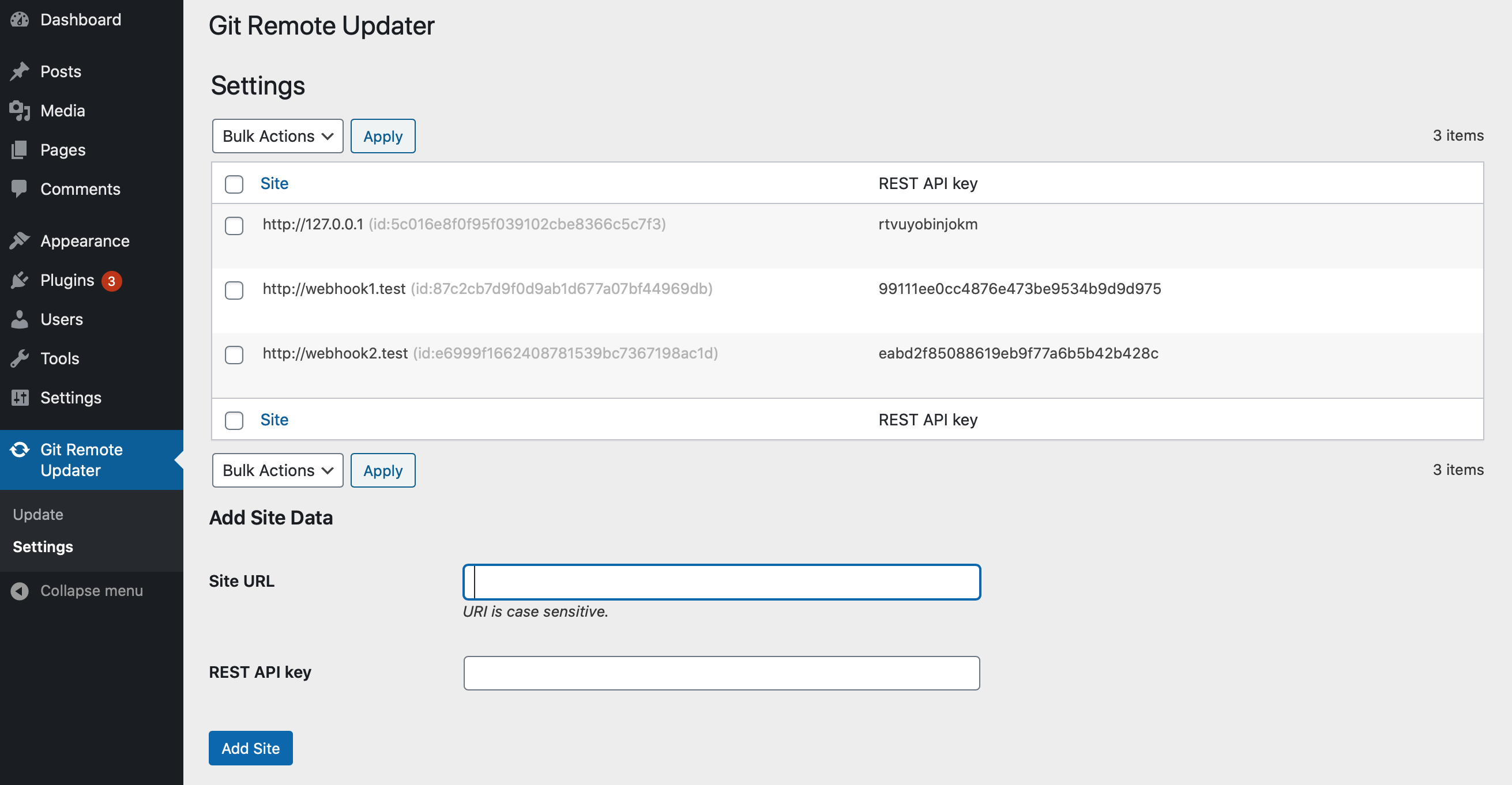The image size is (1512, 785).
Task: Toggle select-all checkbox in table footer
Action: point(234,421)
